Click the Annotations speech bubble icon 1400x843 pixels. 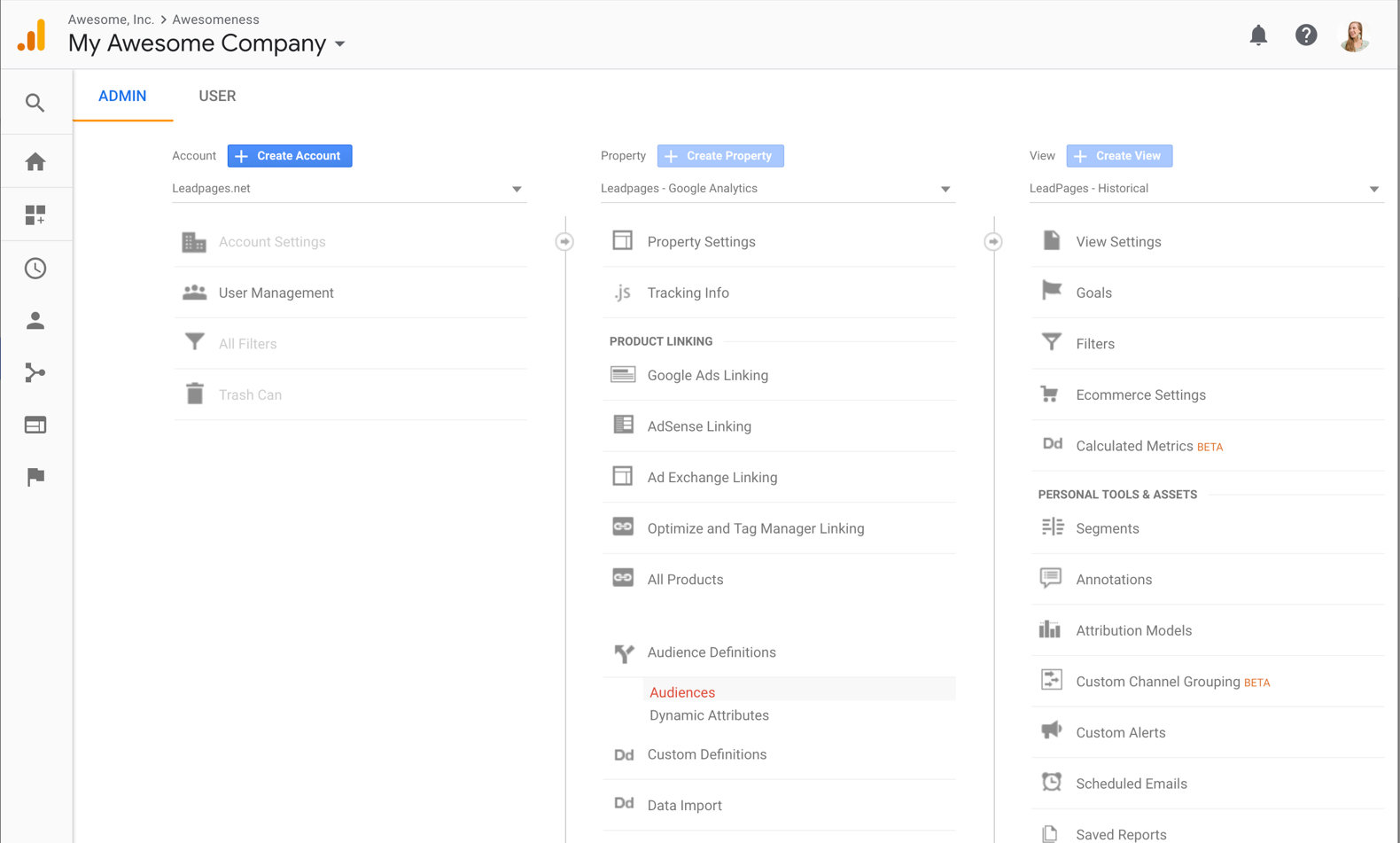click(1051, 579)
